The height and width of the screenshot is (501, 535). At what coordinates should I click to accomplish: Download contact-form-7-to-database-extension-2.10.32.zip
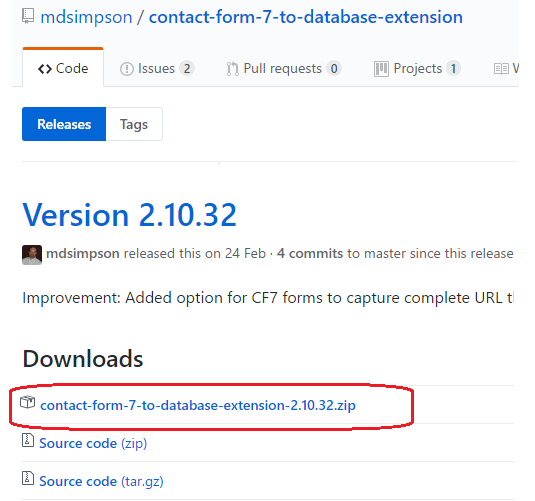[198, 405]
